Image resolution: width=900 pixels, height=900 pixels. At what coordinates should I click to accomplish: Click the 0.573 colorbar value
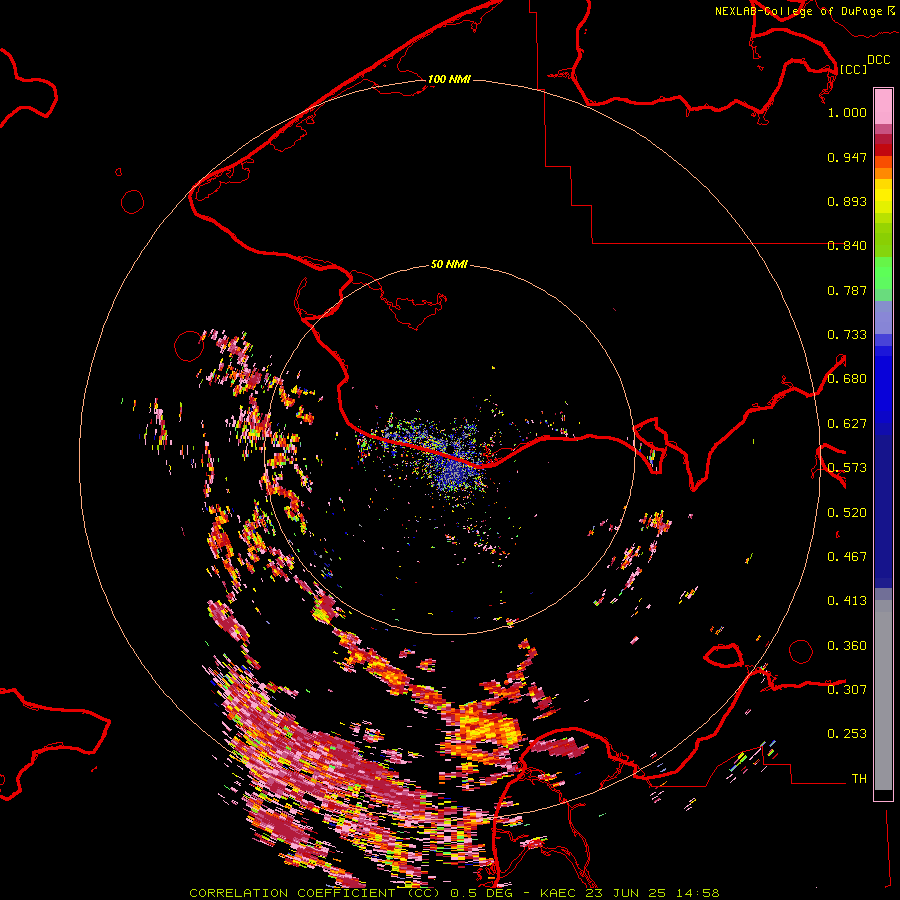point(847,468)
